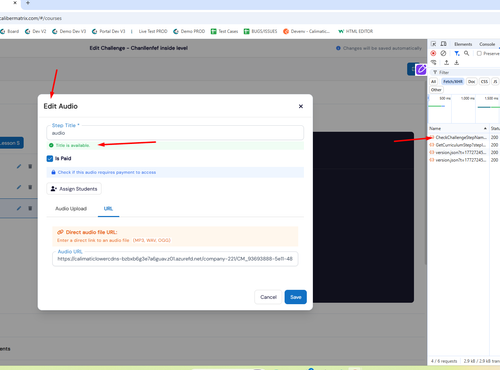This screenshot has width=500, height=370.
Task: Open the Elements tab in DevTools
Action: pyautogui.click(x=463, y=44)
